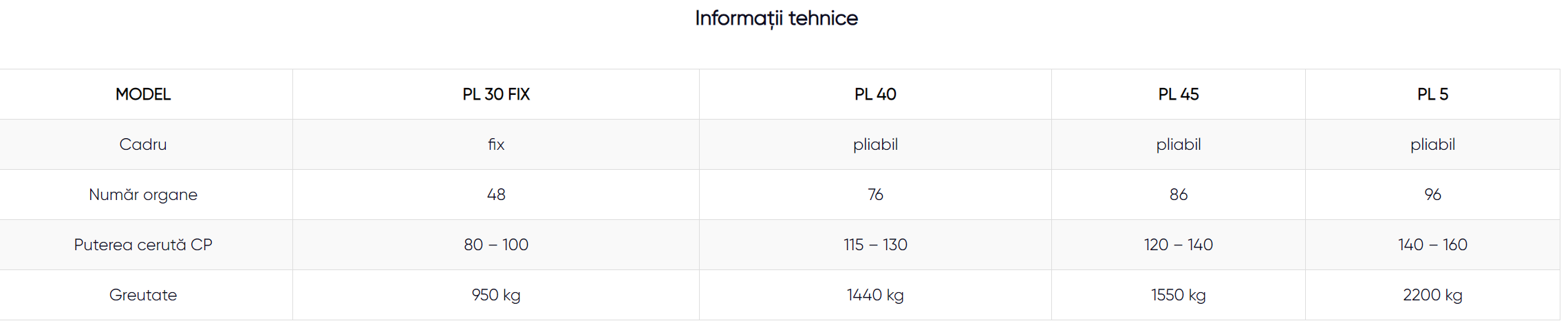Screen dimensions: 1568x321
Task: Select the '1440 kg' weight cell
Action: pos(875,295)
